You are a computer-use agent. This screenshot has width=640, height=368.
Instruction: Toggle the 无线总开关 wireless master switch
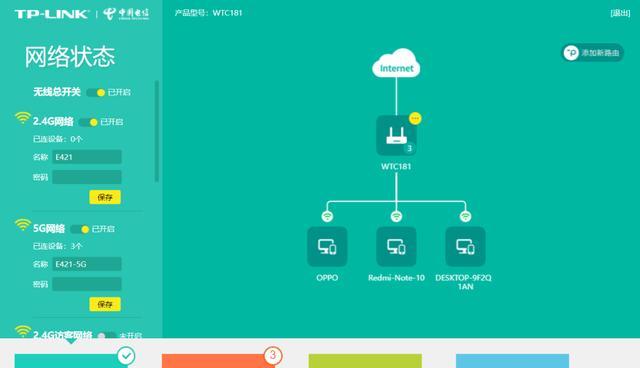tap(96, 93)
